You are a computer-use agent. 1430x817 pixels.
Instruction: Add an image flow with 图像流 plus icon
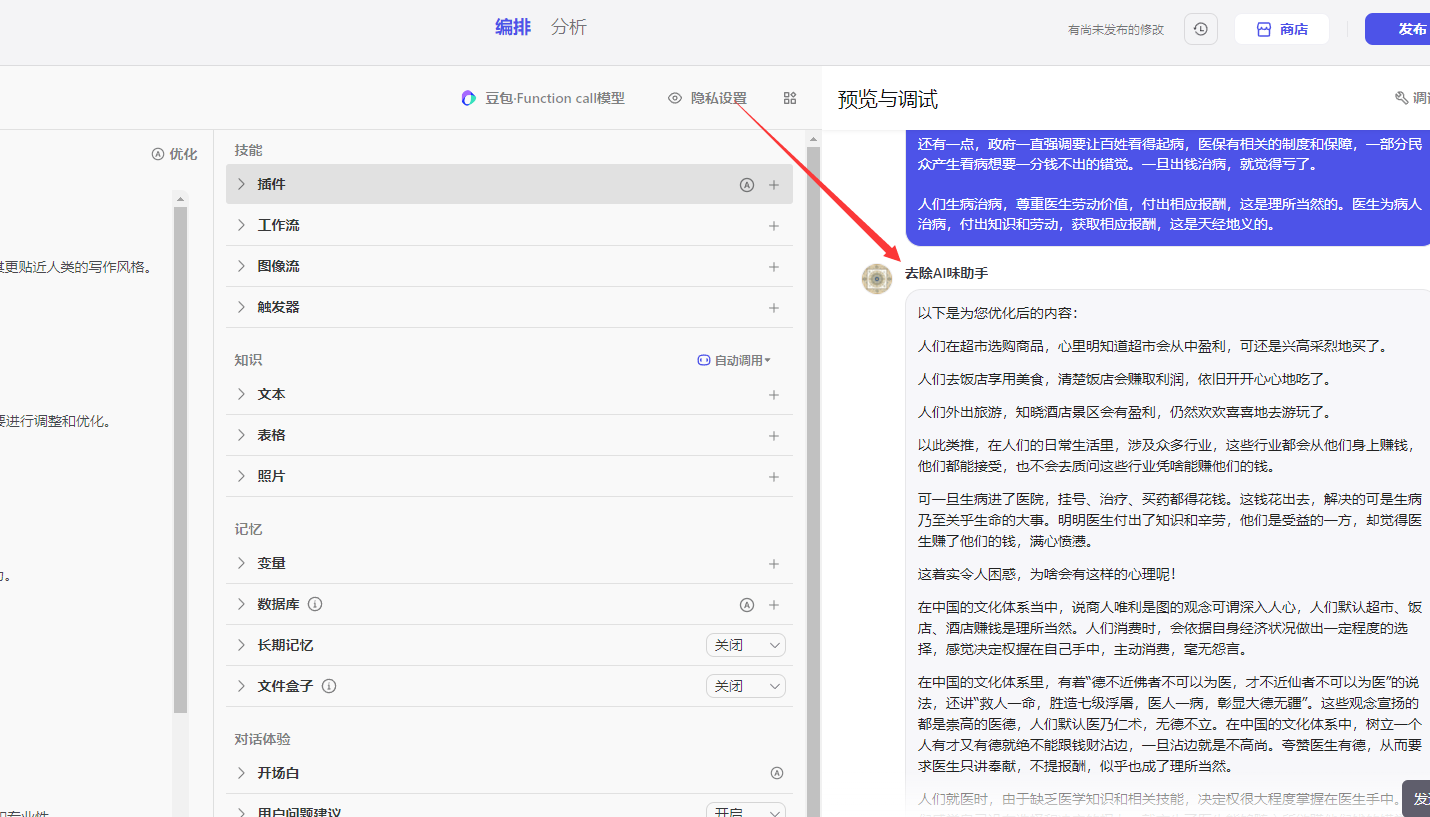774,267
